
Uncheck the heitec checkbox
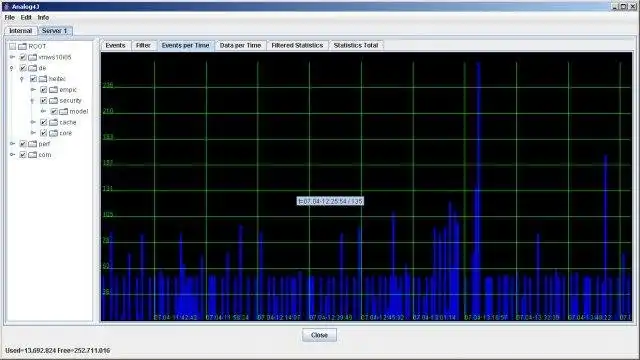33,79
